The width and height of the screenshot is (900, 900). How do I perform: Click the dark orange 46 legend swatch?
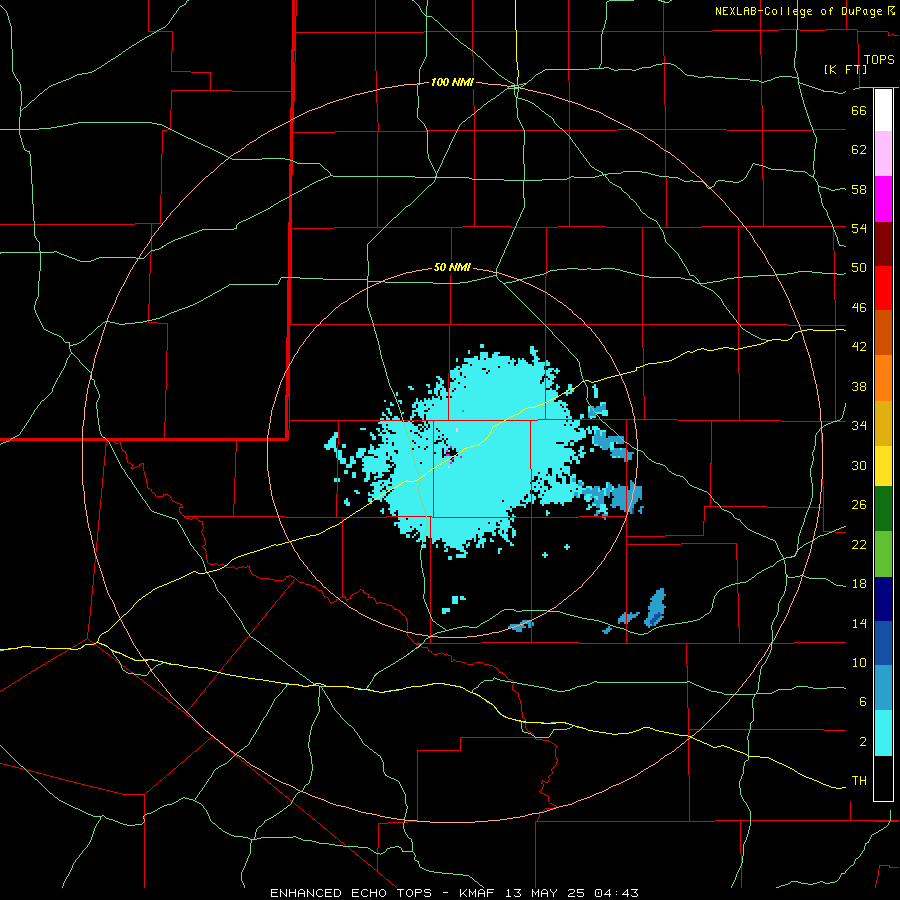tap(883, 332)
